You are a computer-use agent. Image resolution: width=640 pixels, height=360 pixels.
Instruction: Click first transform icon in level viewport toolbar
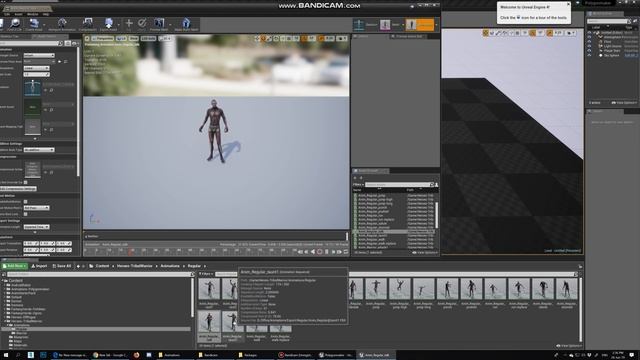point(485,33)
